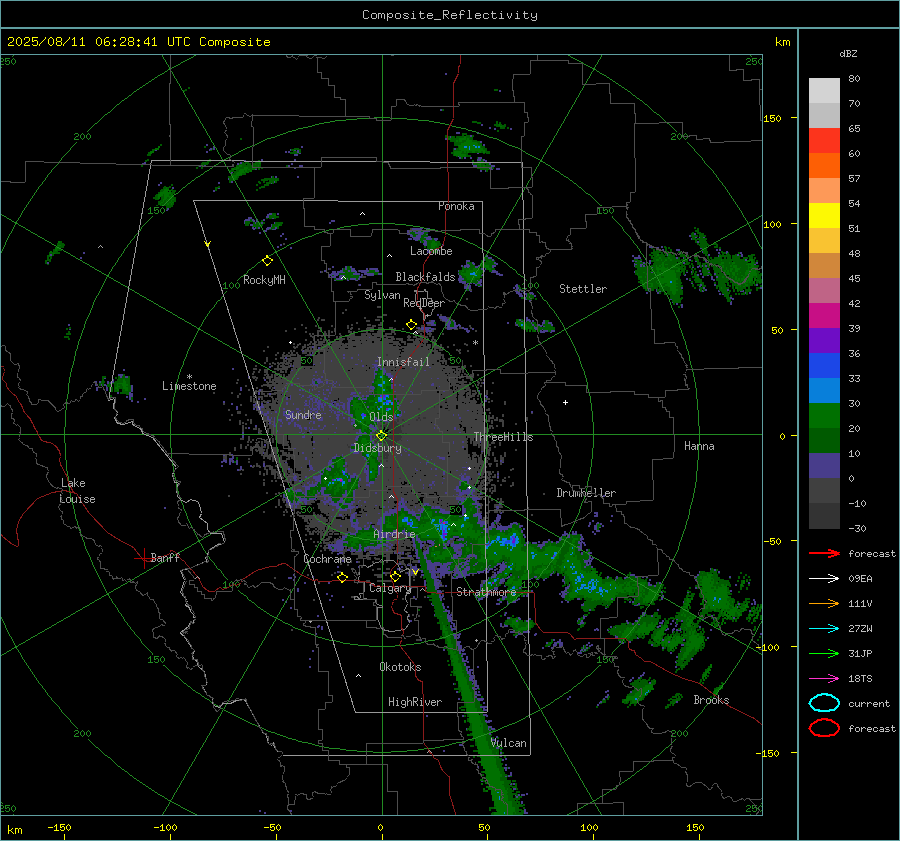The width and height of the screenshot is (900, 841).
Task: Click the asterisk marker above Limestone
Action: pyautogui.click(x=189, y=377)
